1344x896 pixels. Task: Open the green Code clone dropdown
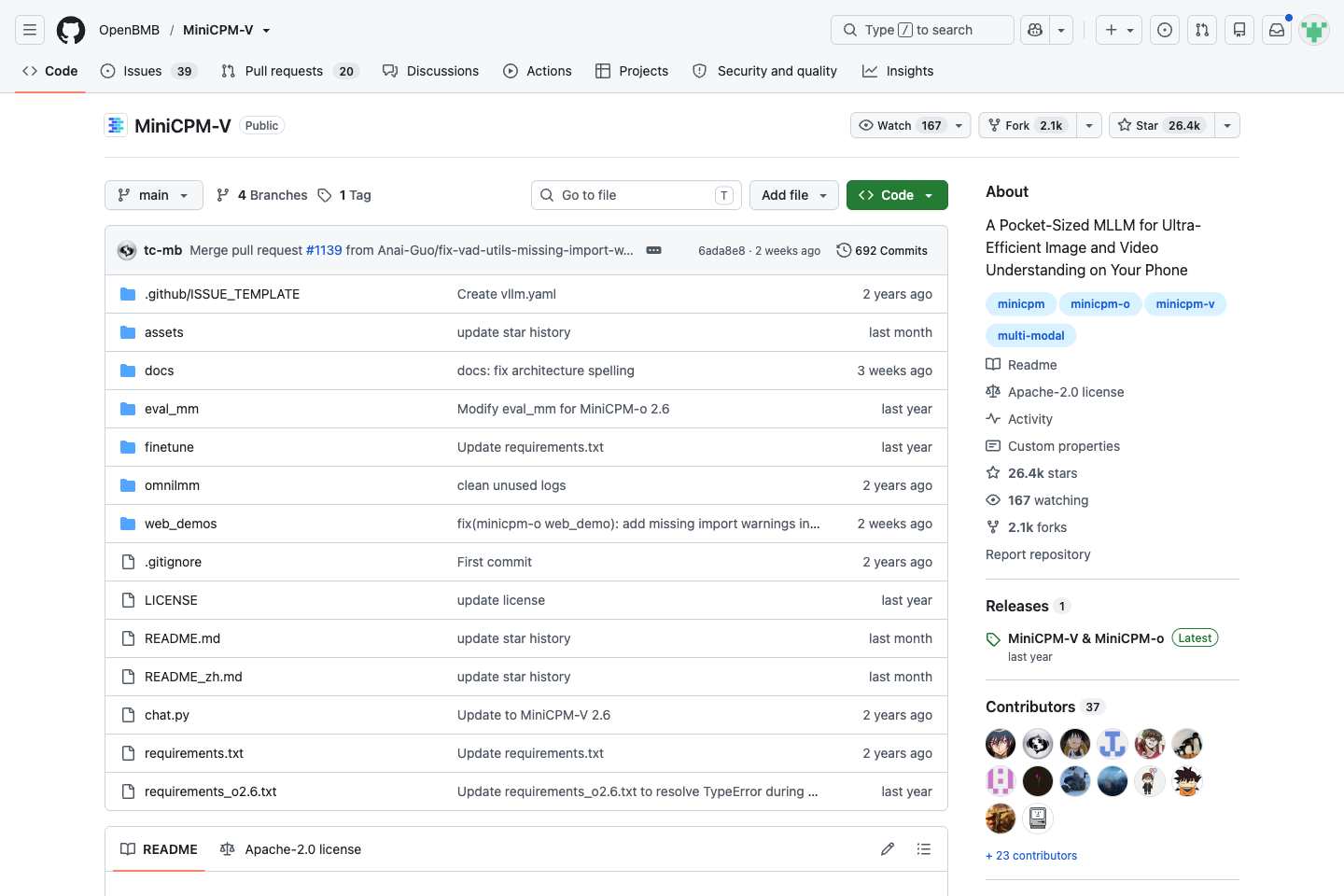point(897,195)
